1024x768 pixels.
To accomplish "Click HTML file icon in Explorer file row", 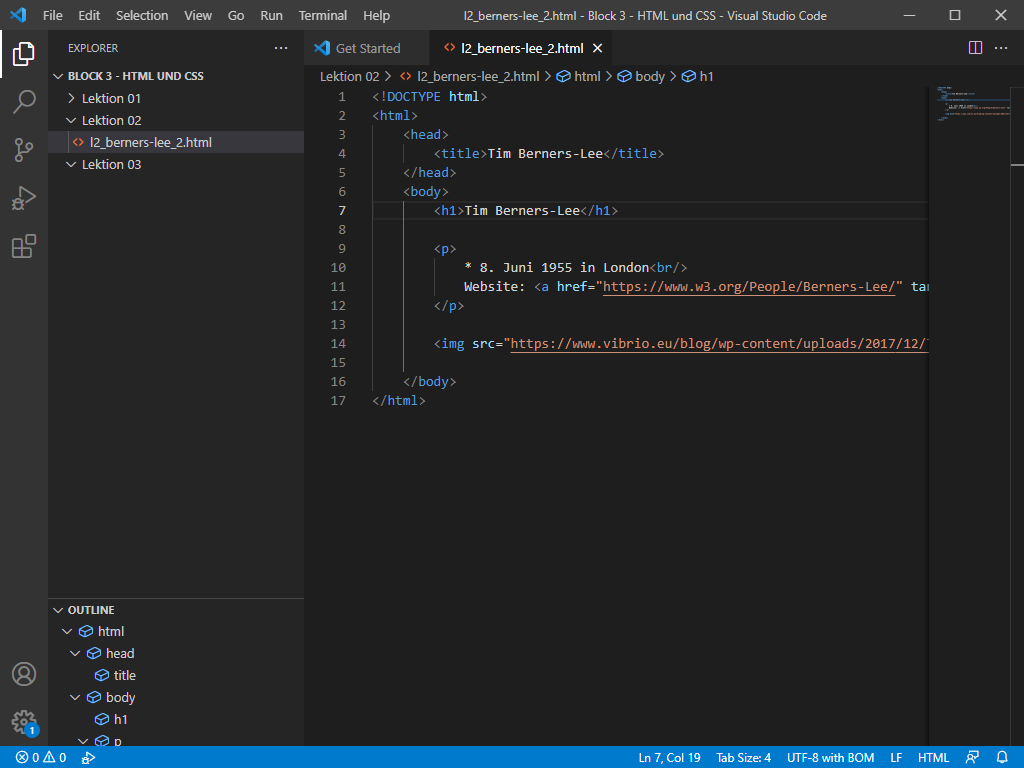I will pos(78,142).
